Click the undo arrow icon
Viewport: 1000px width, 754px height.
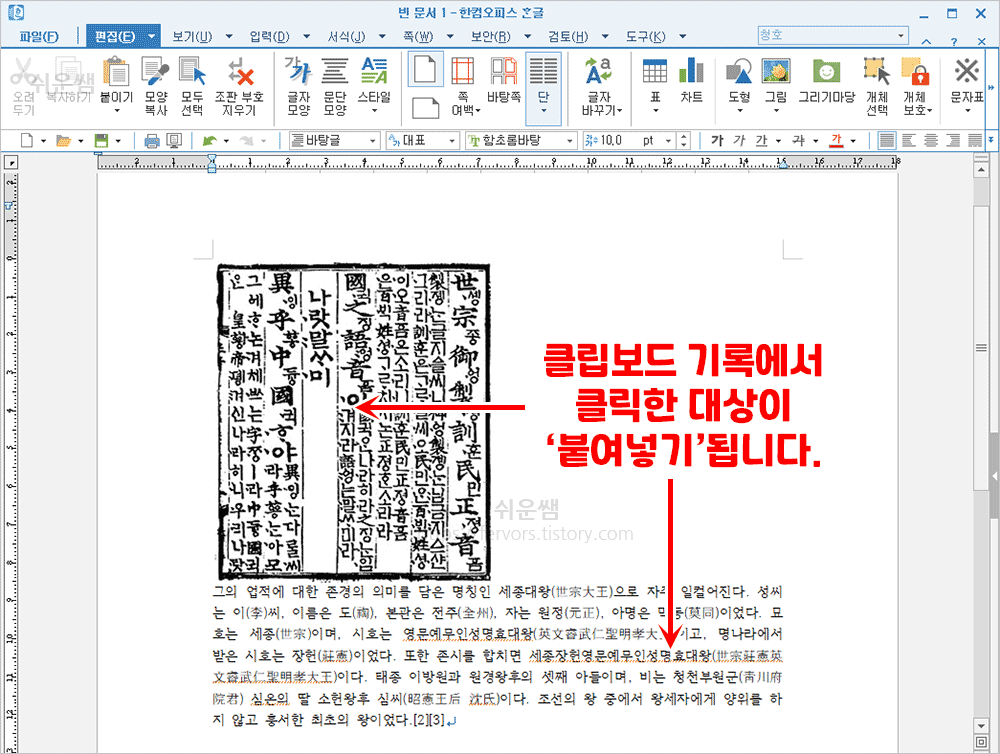pyautogui.click(x=210, y=140)
